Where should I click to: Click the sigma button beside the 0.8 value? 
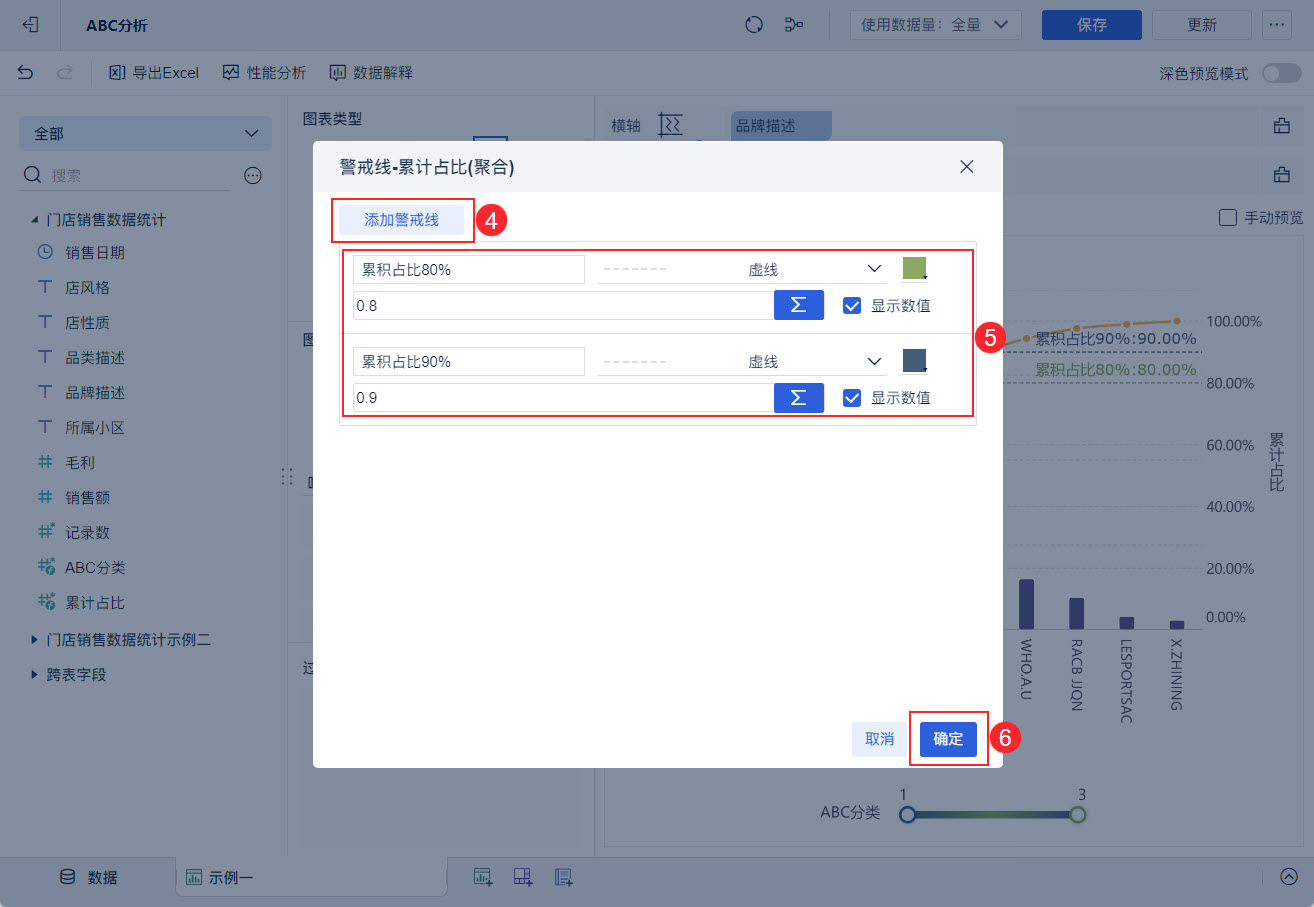coord(799,305)
